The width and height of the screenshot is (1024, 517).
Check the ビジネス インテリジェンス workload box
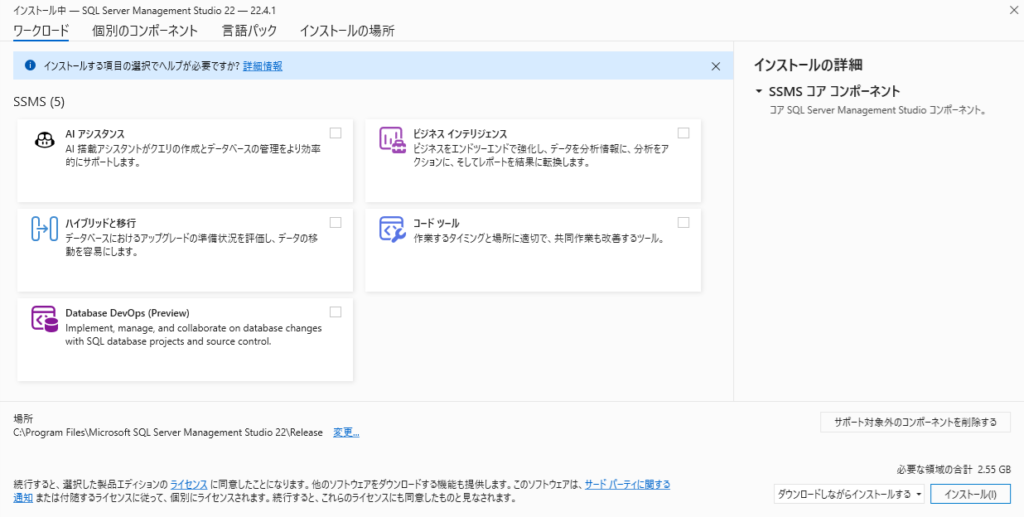click(x=683, y=133)
